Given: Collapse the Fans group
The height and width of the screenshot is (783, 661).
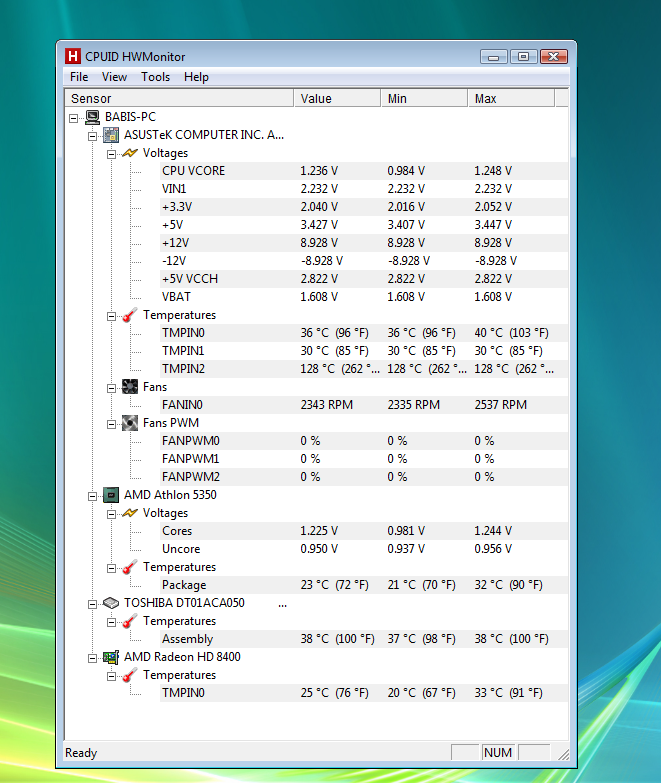Looking at the screenshot, I should 111,389.
